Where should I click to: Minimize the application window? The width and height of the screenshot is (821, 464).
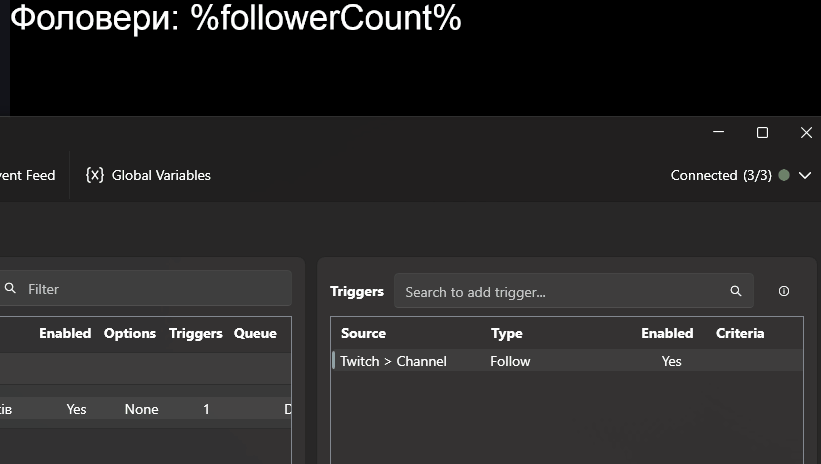tap(718, 133)
